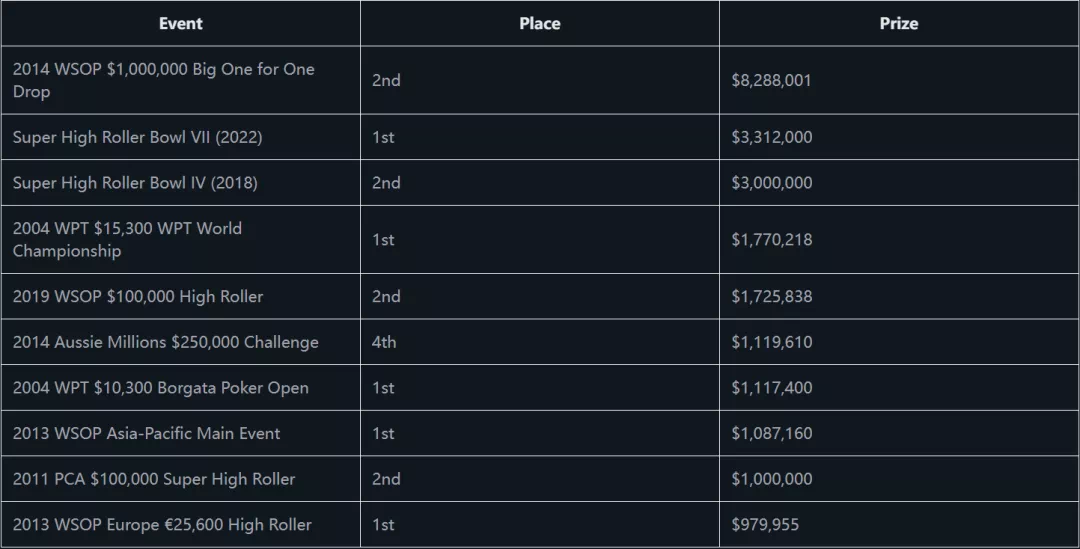Select WSOP Asia-Pacific Main Event cell
This screenshot has height=549, width=1080.
tap(147, 434)
